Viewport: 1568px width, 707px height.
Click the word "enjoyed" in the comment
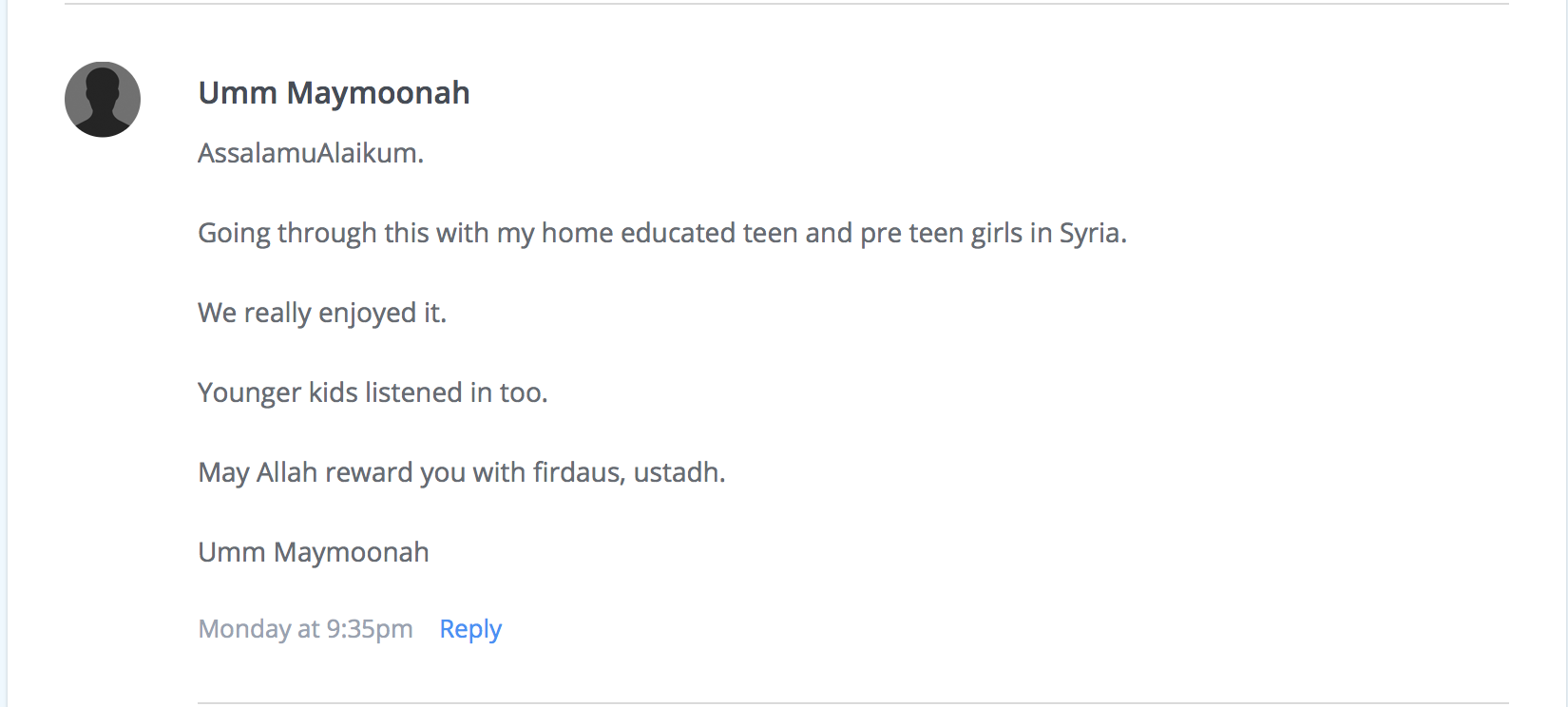367,314
